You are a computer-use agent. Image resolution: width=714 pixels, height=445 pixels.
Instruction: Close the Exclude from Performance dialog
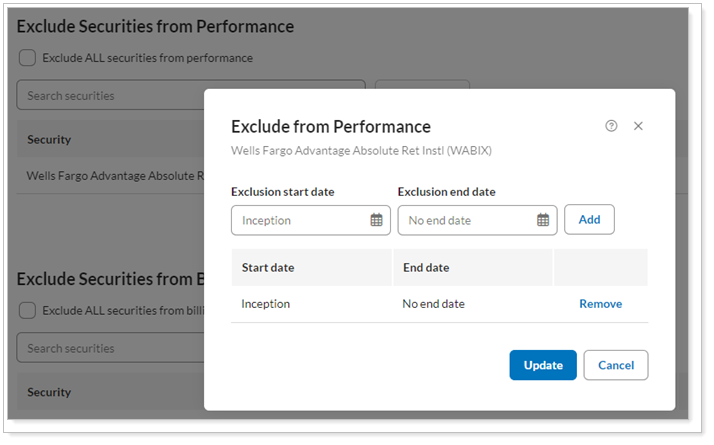pos(638,126)
